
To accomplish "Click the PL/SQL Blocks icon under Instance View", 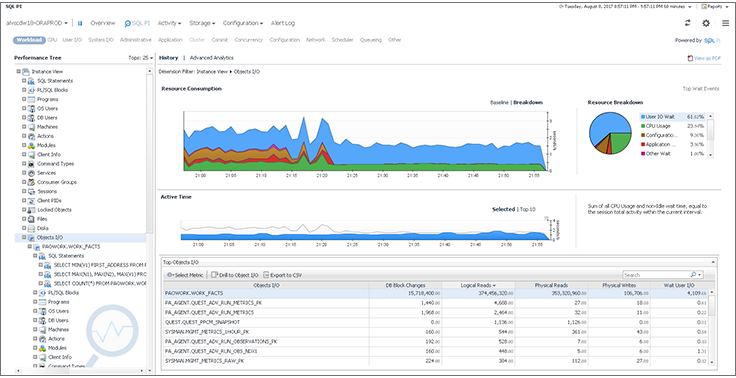I will pyautogui.click(x=31, y=90).
